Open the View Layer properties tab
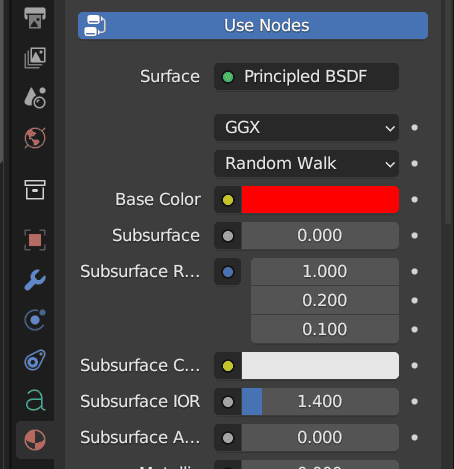Image resolution: width=454 pixels, height=469 pixels. (x=35, y=58)
